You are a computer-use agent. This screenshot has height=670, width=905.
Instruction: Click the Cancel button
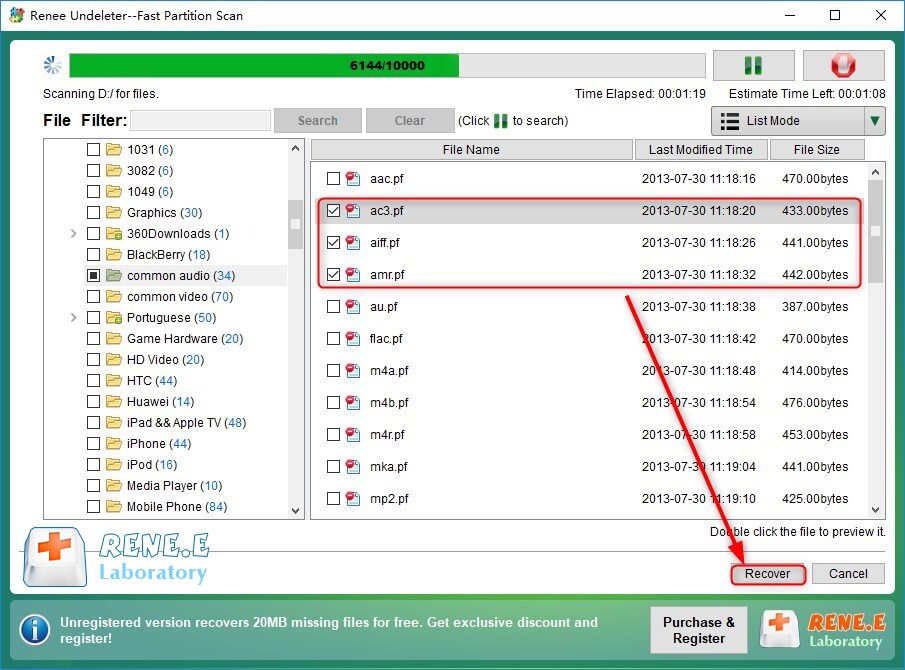click(x=848, y=574)
